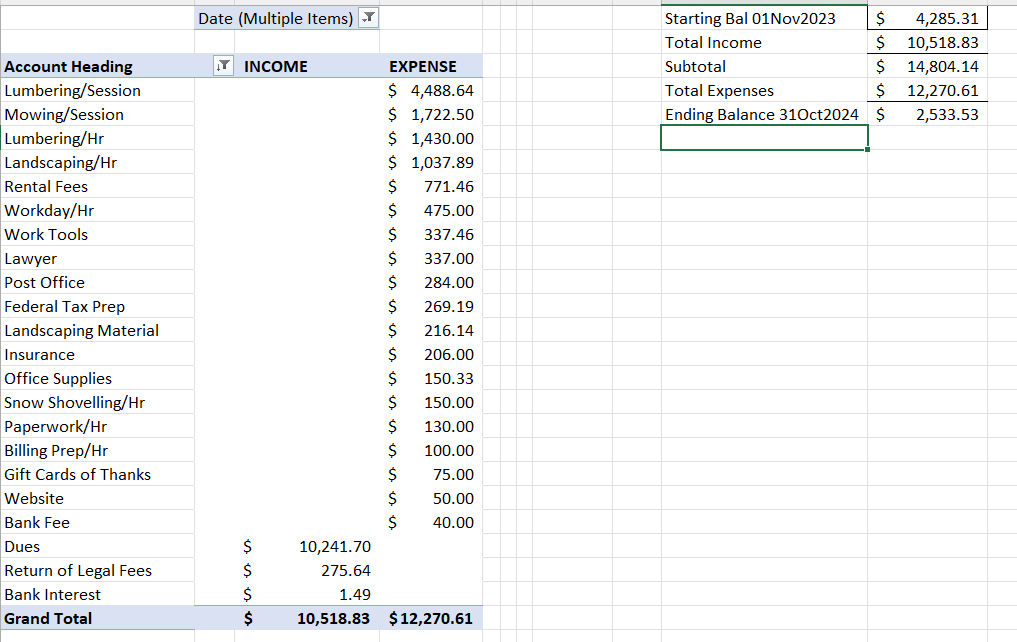Select the Gift Cards of Thanks row
Screen dimensions: 1017x642
(x=78, y=475)
